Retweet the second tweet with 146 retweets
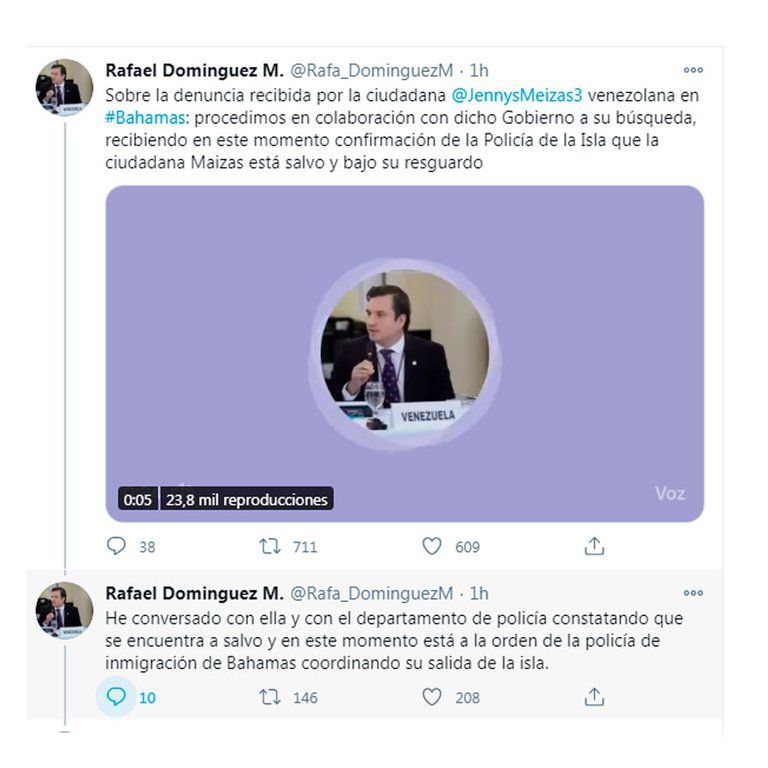This screenshot has width=768, height=768. pyautogui.click(x=270, y=697)
